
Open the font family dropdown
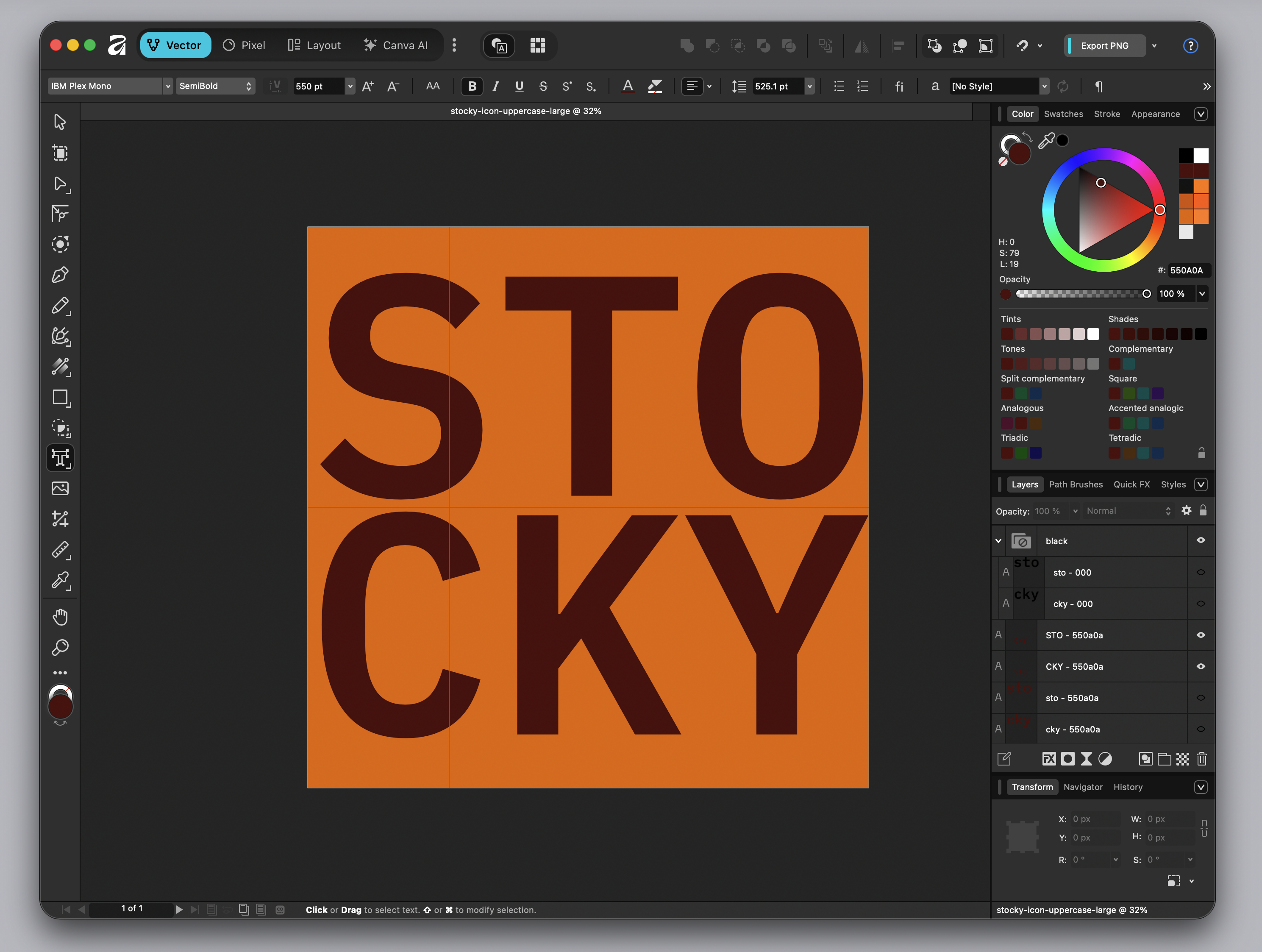(168, 86)
